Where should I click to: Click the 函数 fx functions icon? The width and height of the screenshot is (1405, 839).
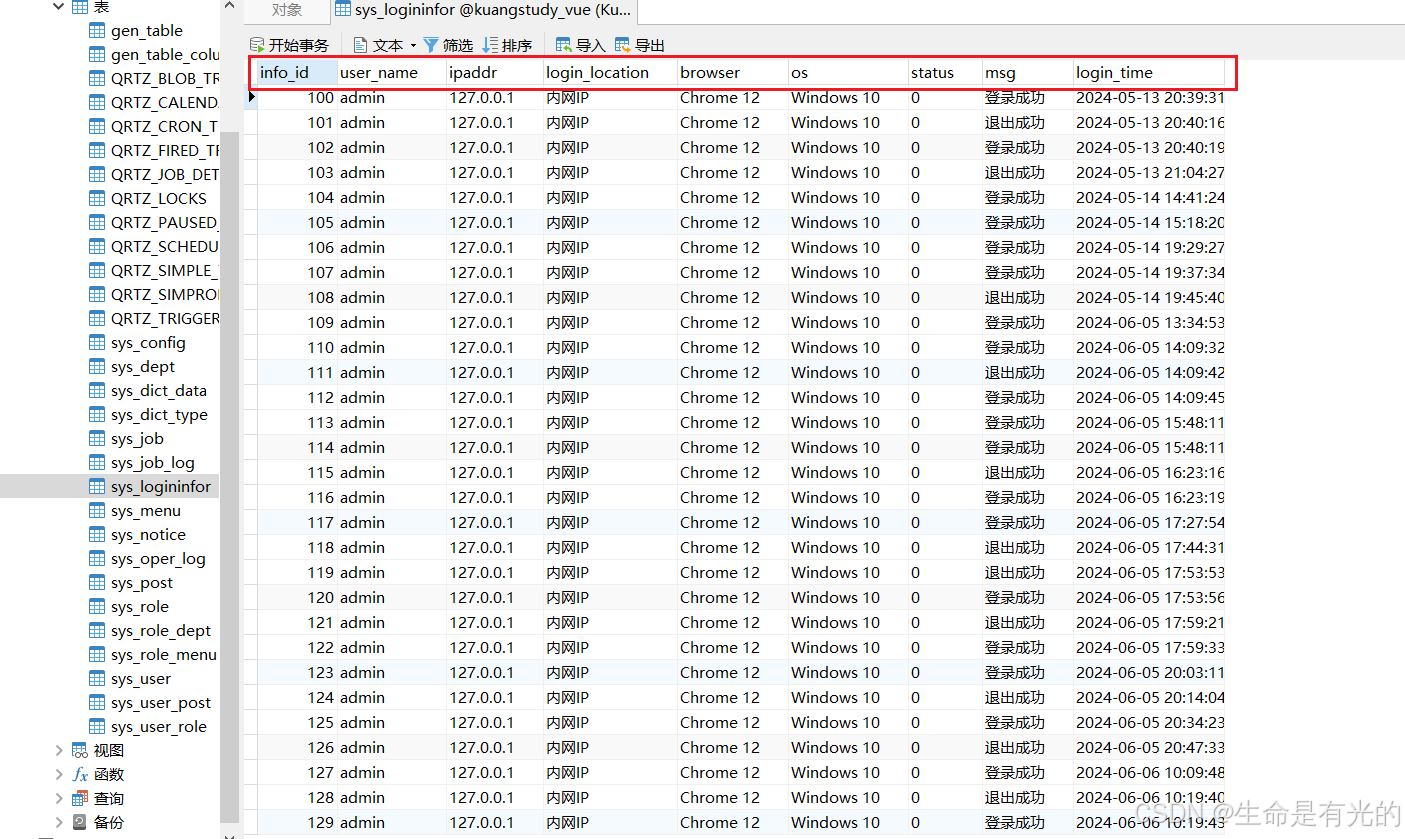[x=80, y=775]
